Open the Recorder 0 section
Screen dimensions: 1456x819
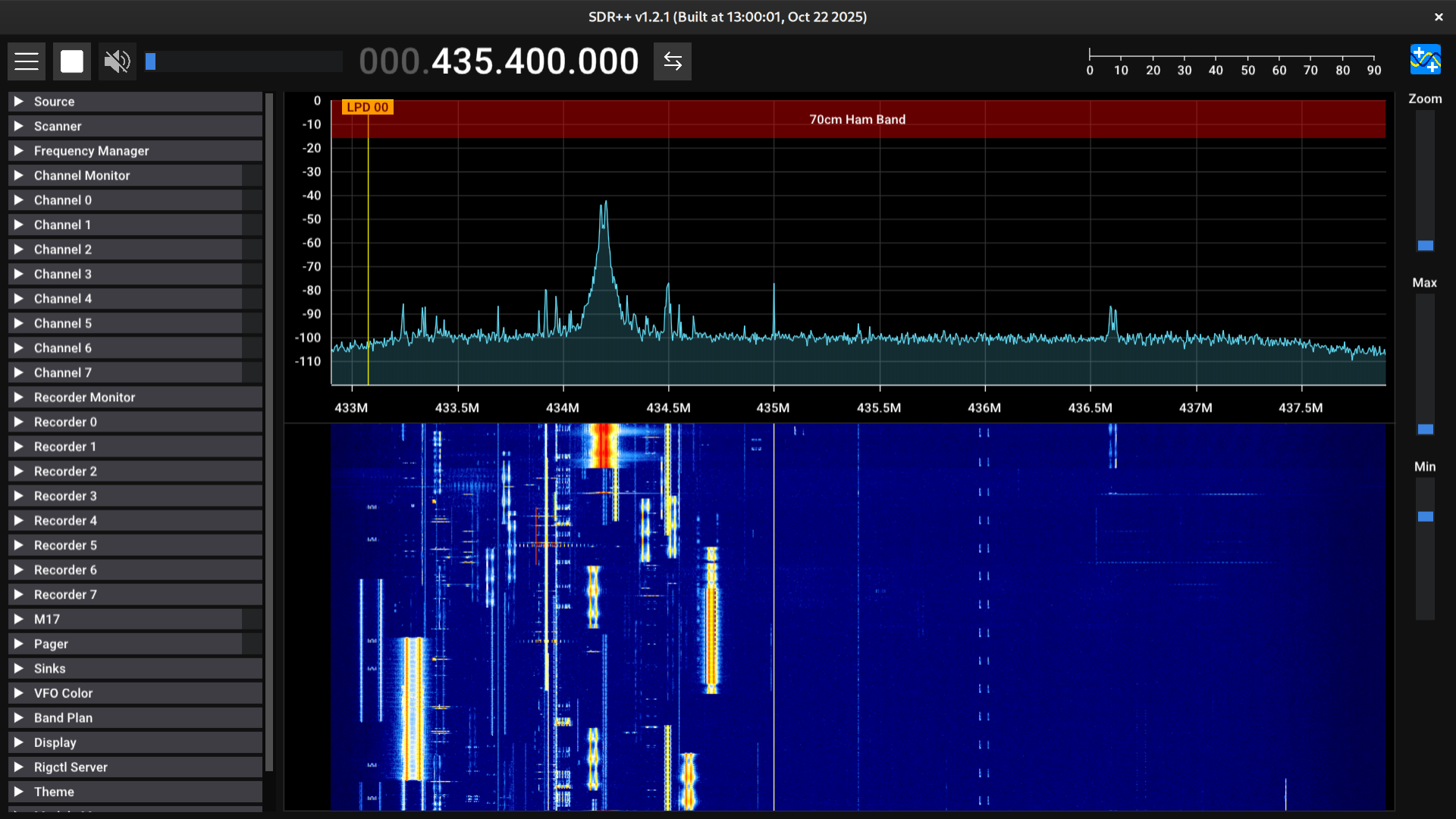point(65,422)
